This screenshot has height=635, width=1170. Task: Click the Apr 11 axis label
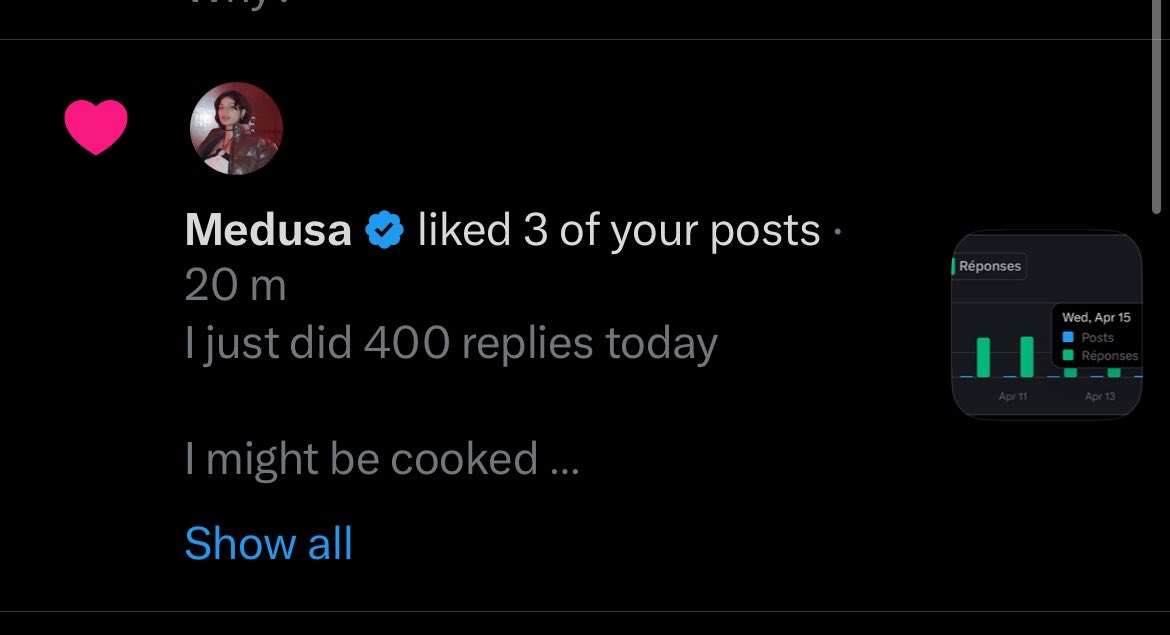pyautogui.click(x=1013, y=397)
